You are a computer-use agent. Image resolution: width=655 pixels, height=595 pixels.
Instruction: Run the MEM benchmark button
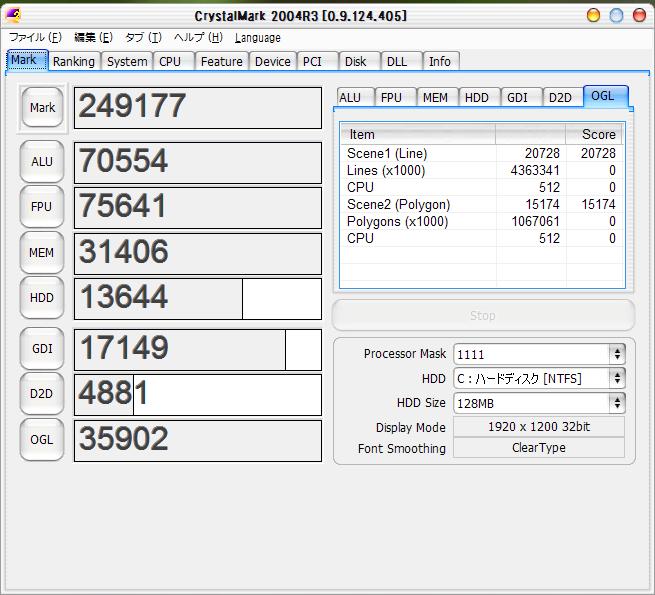(42, 253)
